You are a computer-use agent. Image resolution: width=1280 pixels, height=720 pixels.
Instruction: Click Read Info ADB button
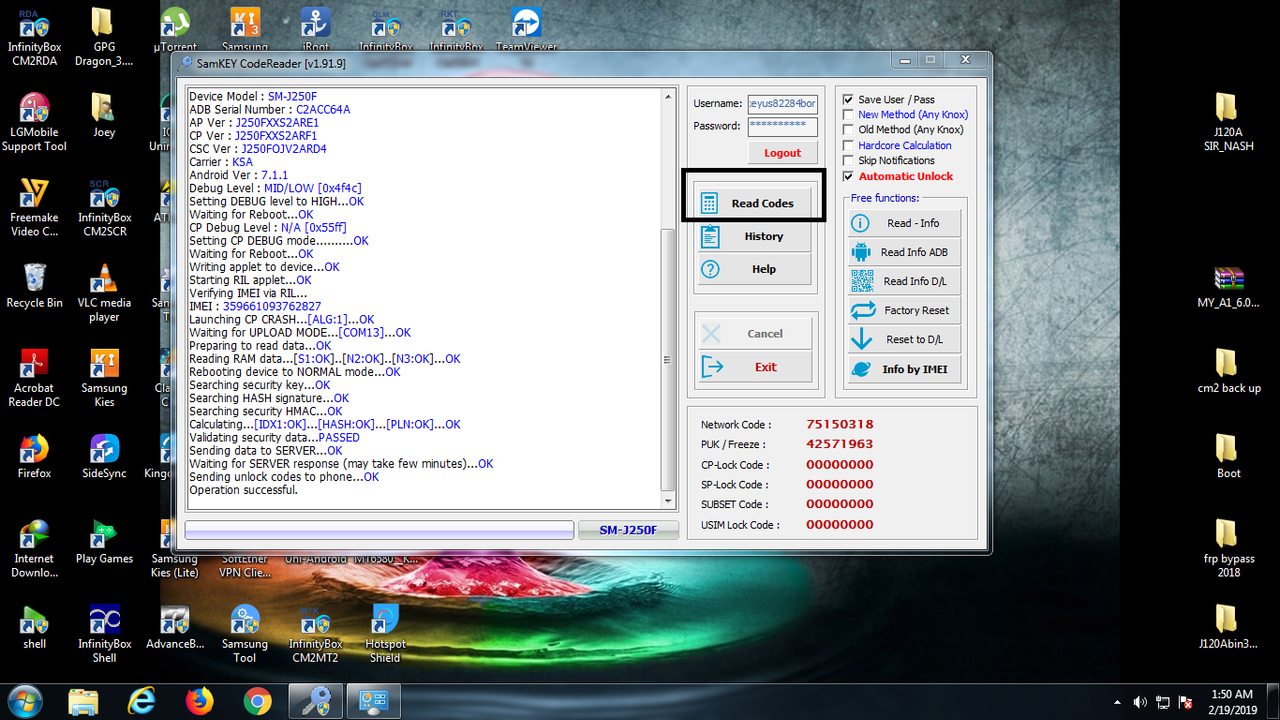click(904, 252)
